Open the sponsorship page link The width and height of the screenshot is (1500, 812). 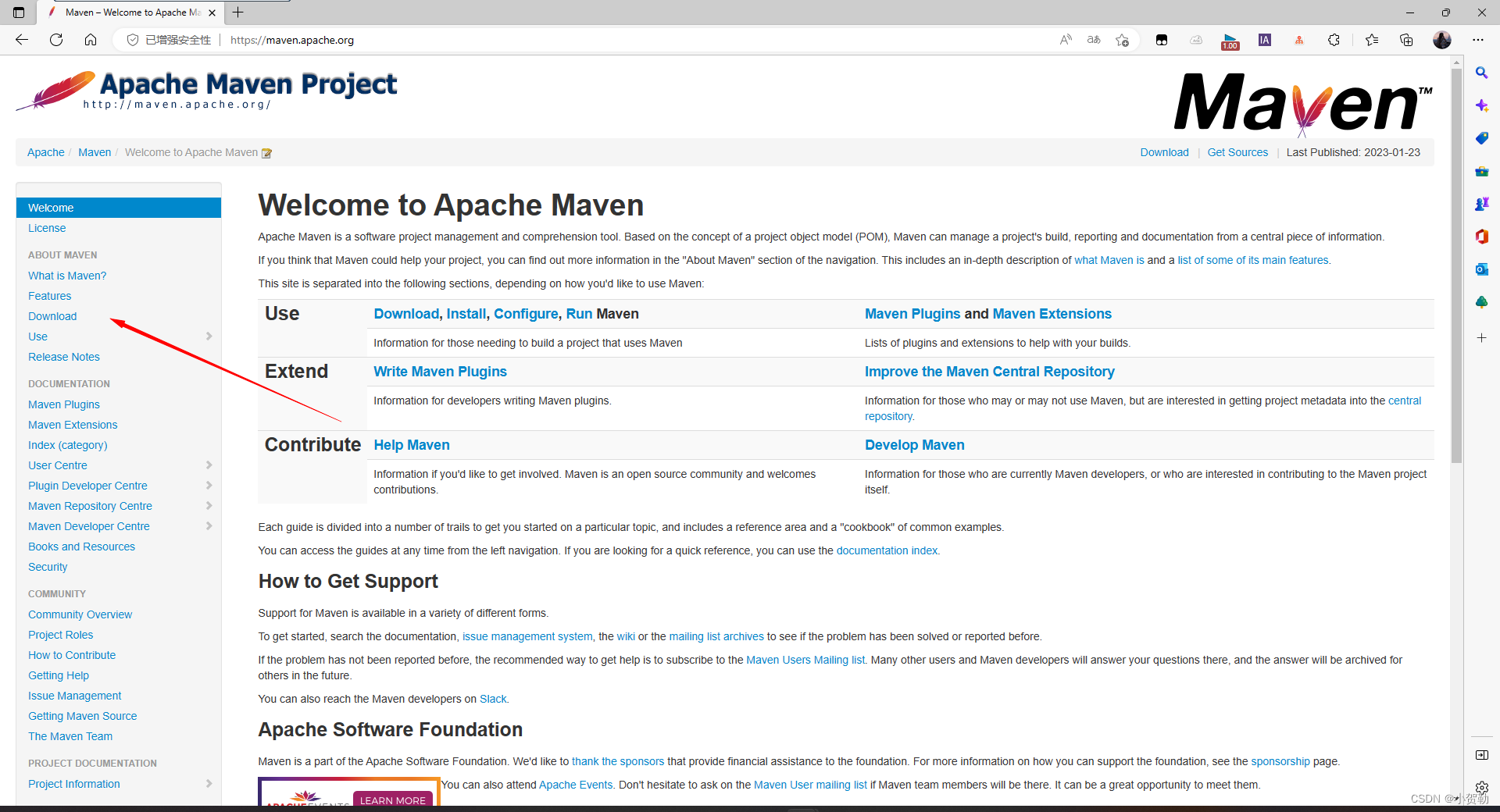pos(1280,761)
